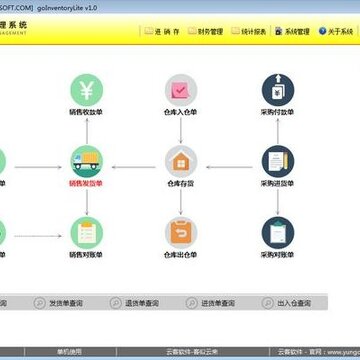
Task: Click the 出入仓查询 search button
Action: coord(287,303)
